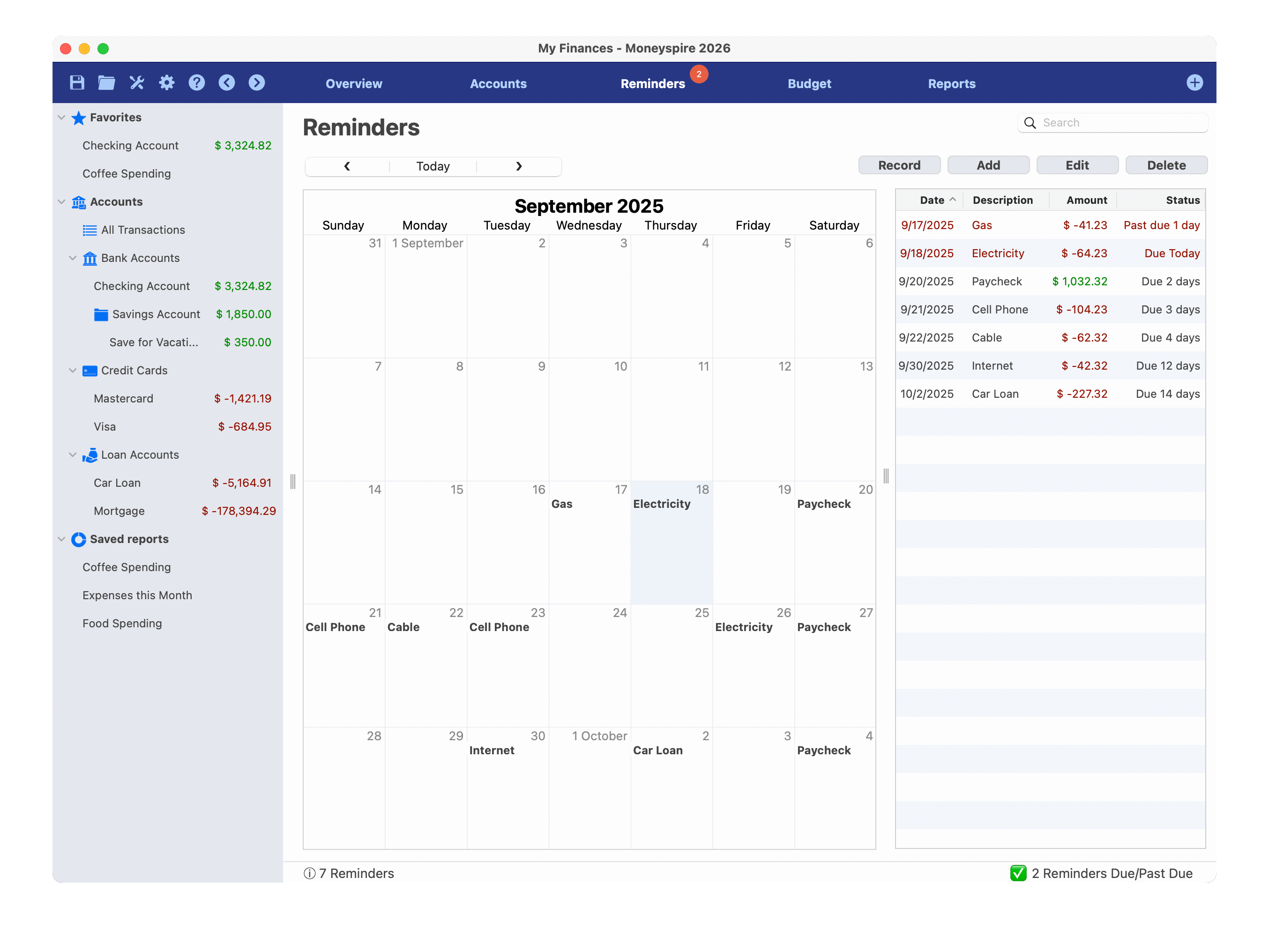This screenshot has height=952, width=1269.
Task: Open settings via the gear icon
Action: tap(167, 82)
